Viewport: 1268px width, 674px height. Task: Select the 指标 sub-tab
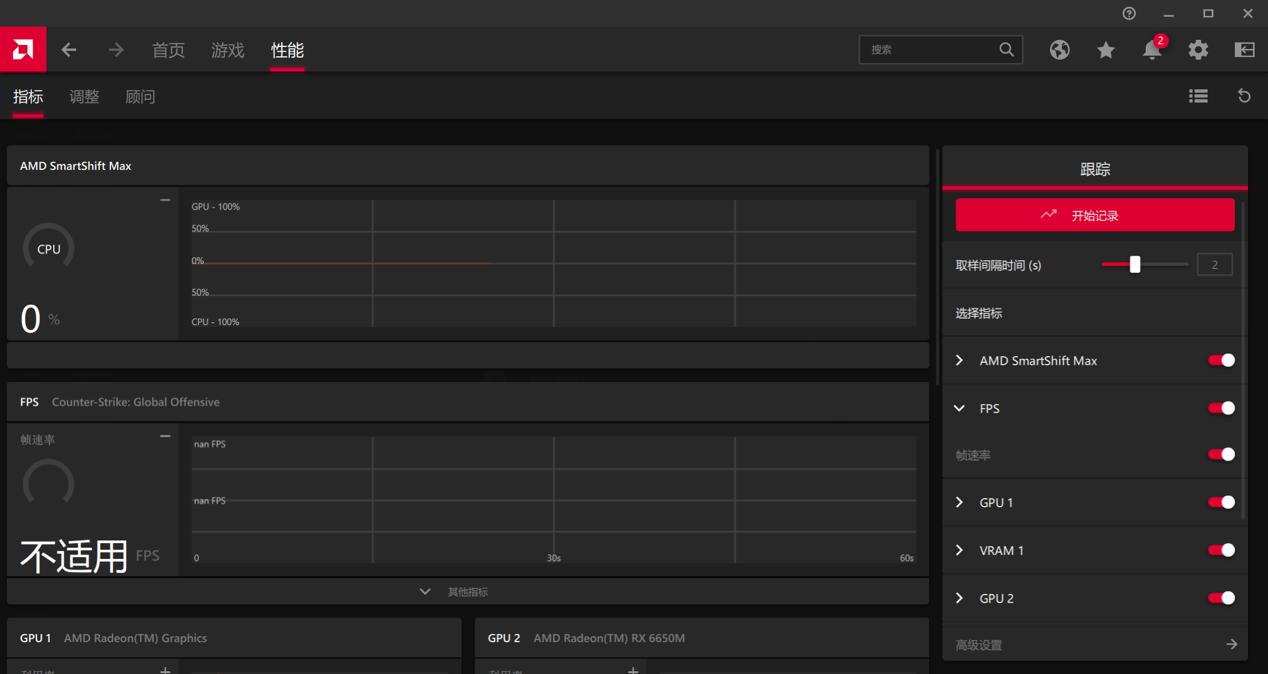(28, 97)
